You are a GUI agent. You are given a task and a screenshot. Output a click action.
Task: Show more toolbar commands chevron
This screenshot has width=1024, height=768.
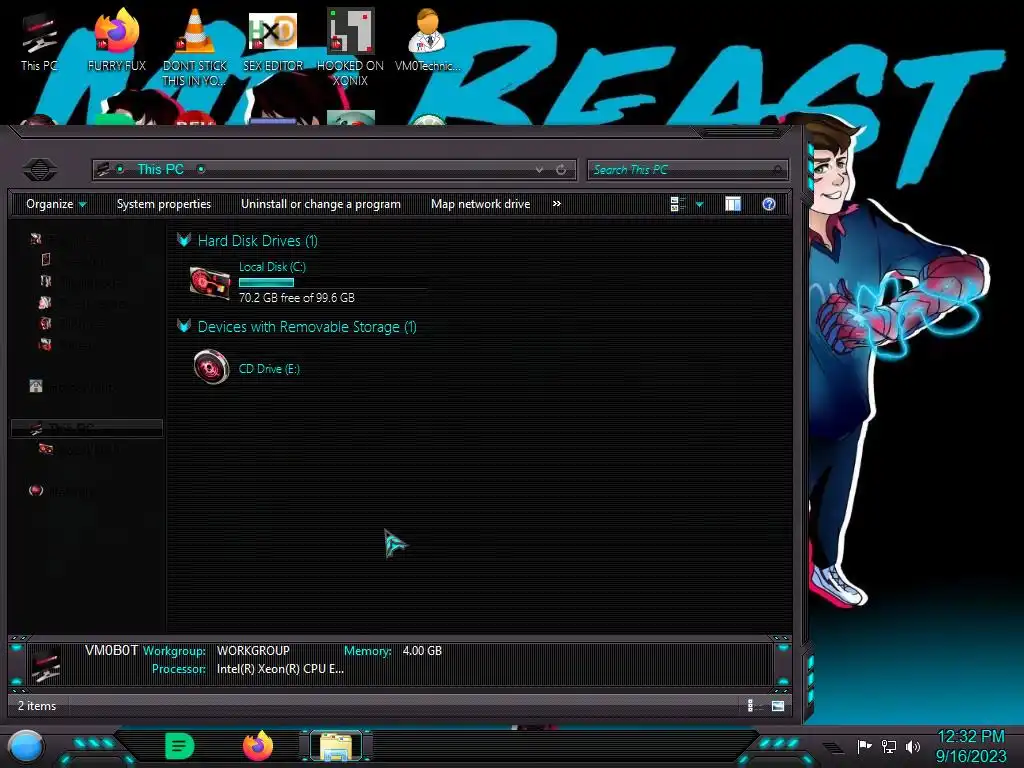[x=556, y=204]
